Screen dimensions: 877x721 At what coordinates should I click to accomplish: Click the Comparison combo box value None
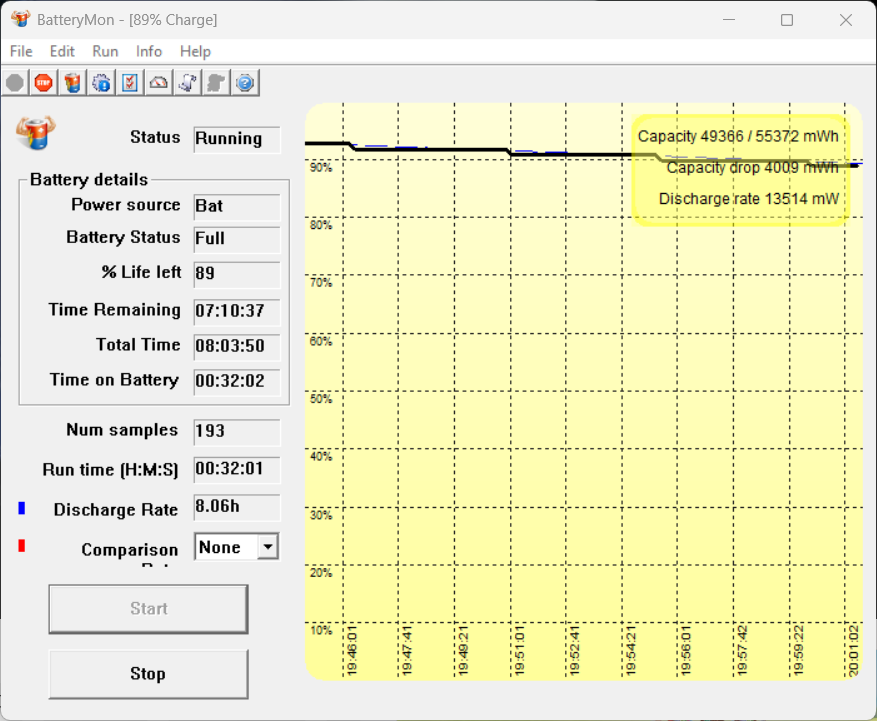coord(226,547)
